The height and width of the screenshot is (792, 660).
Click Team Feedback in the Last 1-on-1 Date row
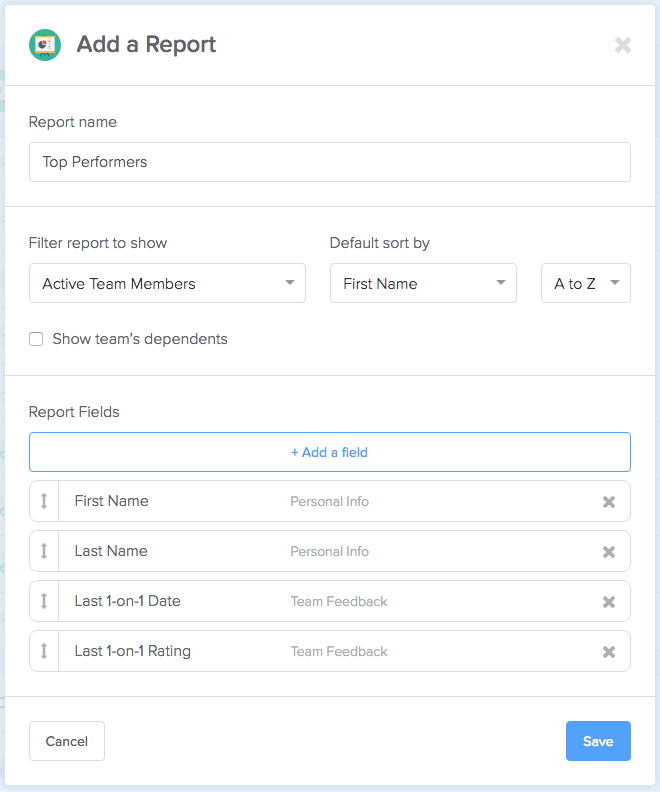pos(339,602)
